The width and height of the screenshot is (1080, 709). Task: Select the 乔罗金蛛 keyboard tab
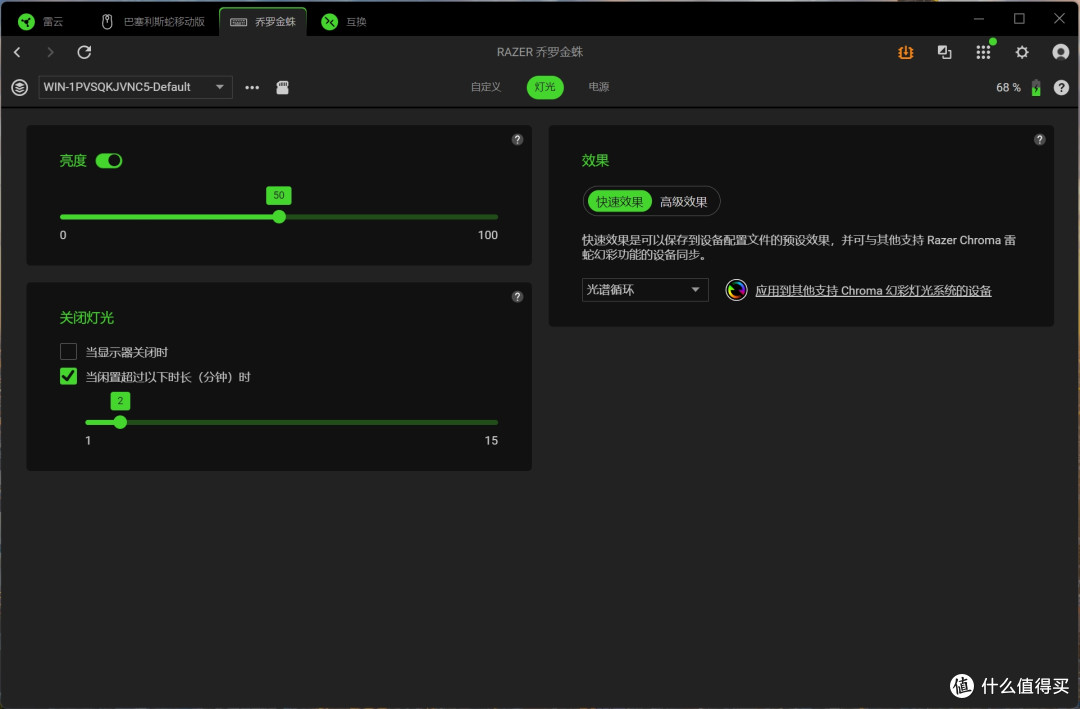point(263,21)
